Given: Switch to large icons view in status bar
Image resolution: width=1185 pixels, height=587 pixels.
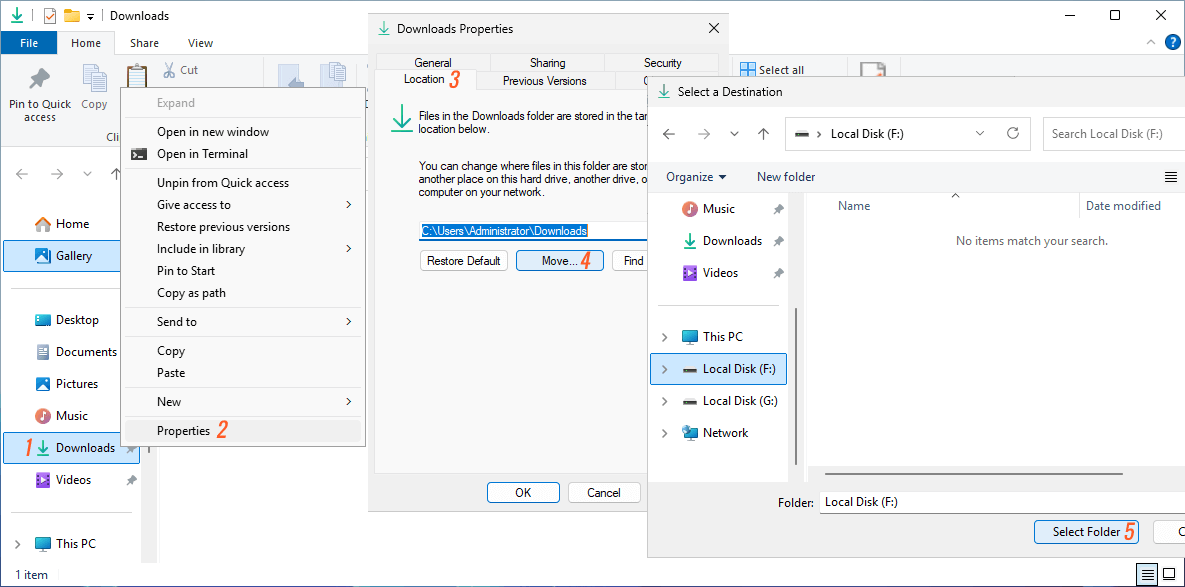Looking at the screenshot, I should point(1168,574).
